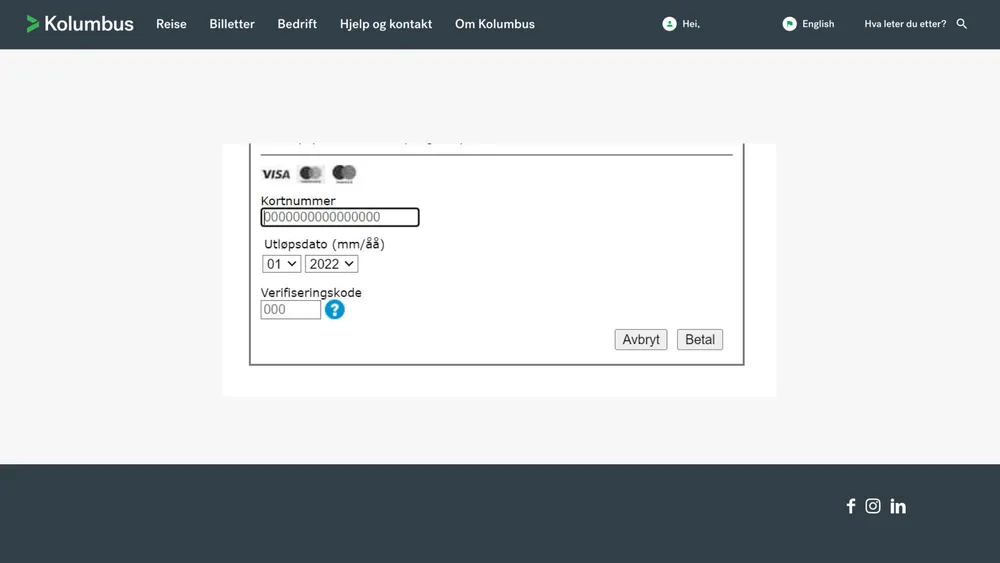Expand the expiry month dropdown
The image size is (1000, 563).
pyautogui.click(x=281, y=264)
